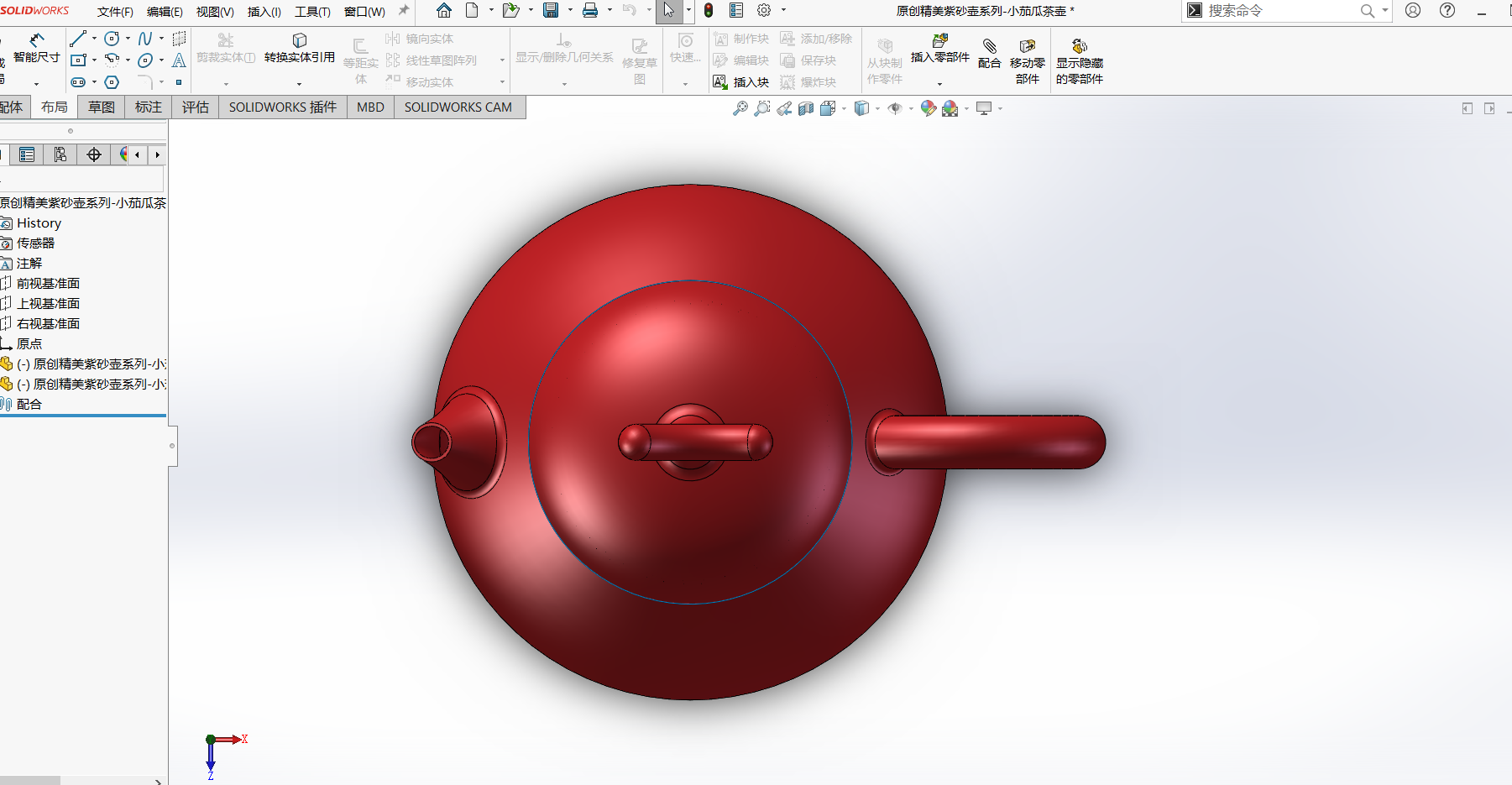Click the Section View icon
The width and height of the screenshot is (1512, 785).
click(806, 108)
